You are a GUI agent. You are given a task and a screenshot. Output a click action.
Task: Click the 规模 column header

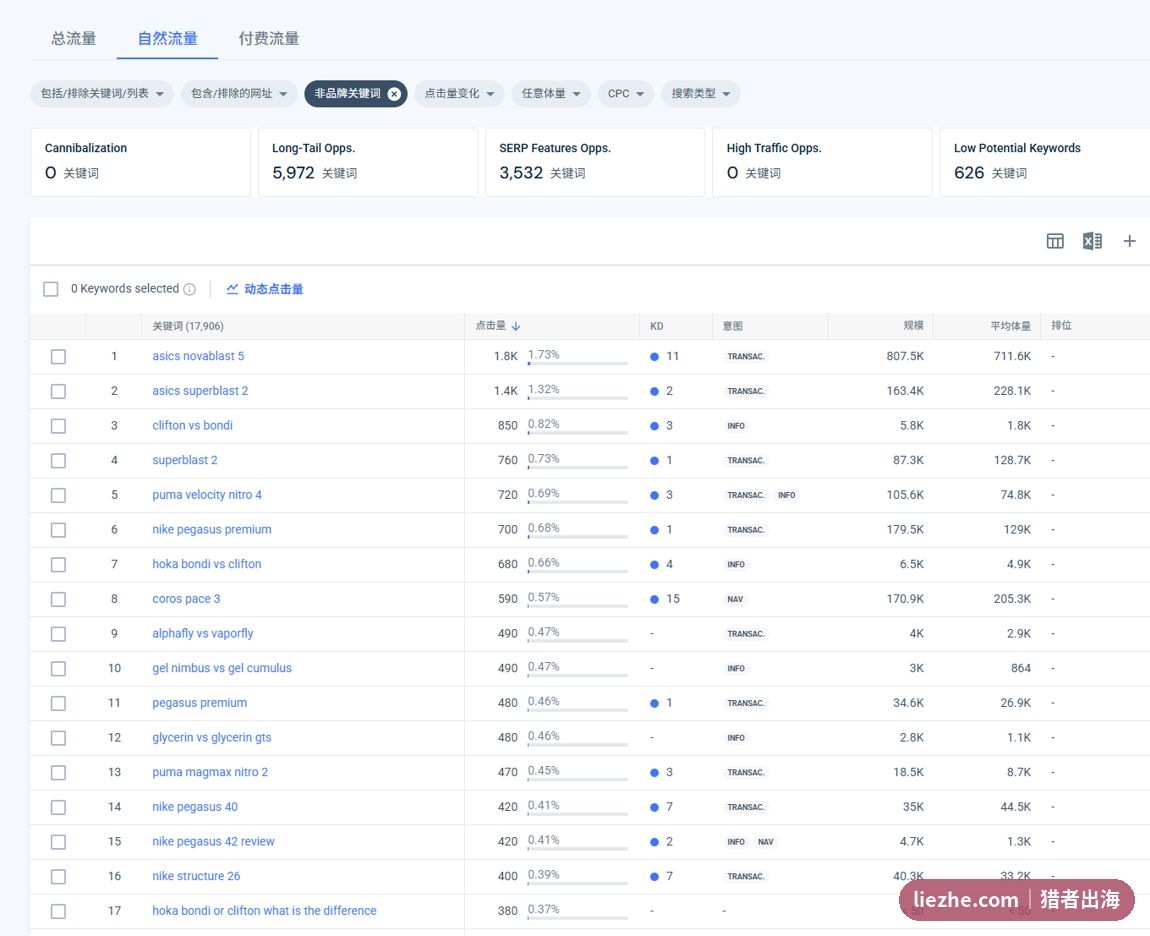(913, 326)
